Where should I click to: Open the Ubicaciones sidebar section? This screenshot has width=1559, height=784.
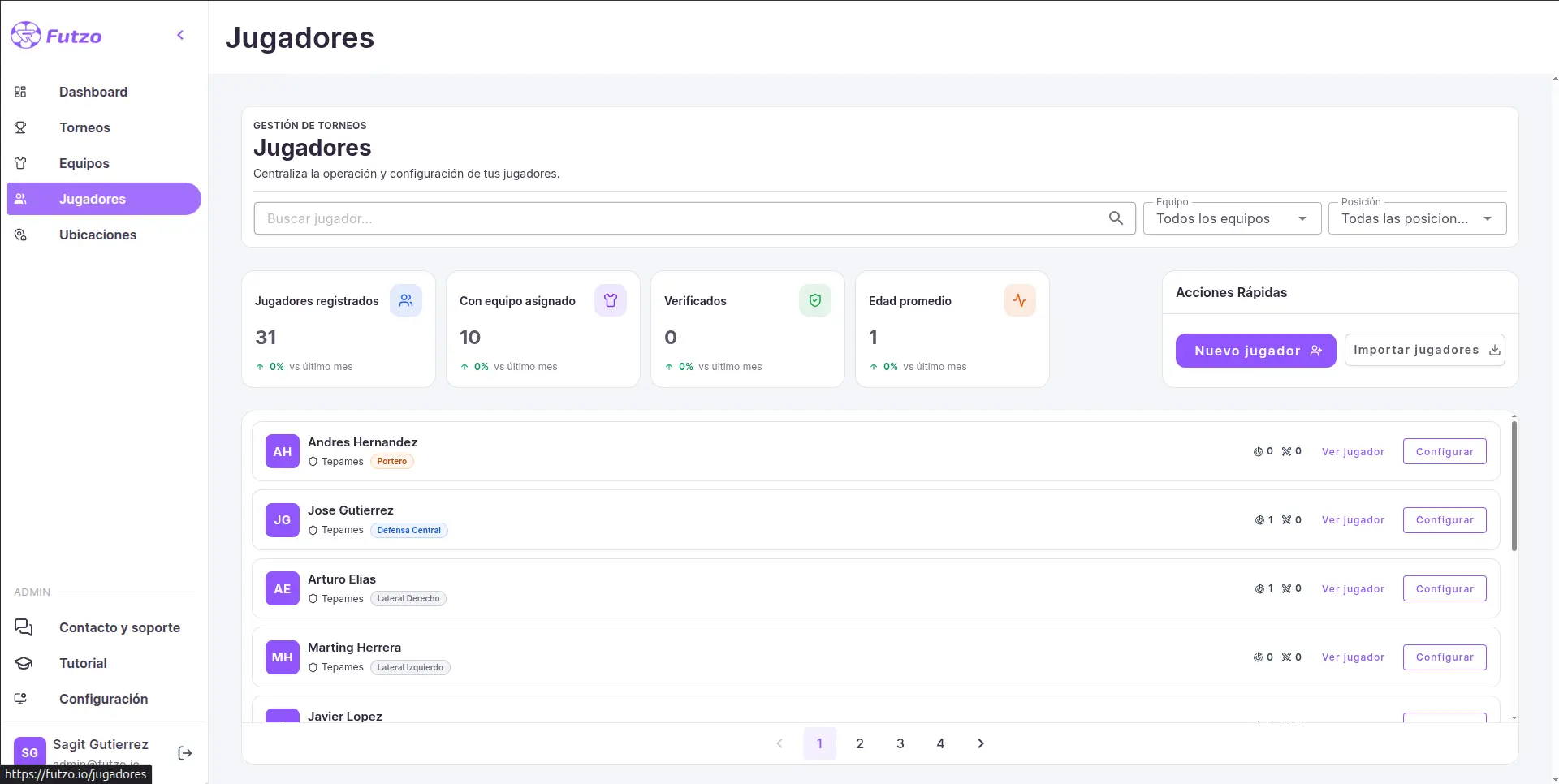(97, 235)
